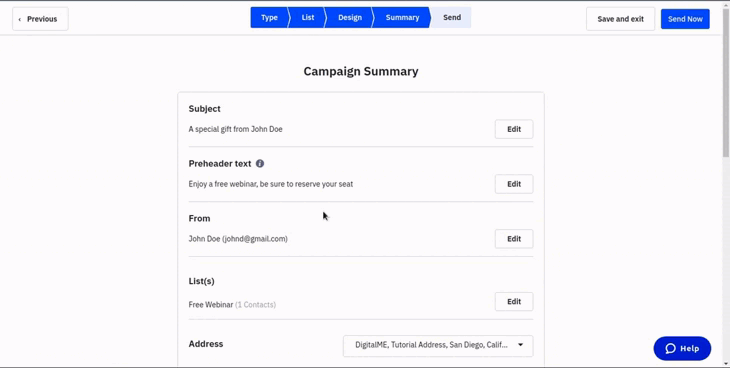Go to the Type step
Viewport: 730px width, 368px height.
click(x=269, y=18)
